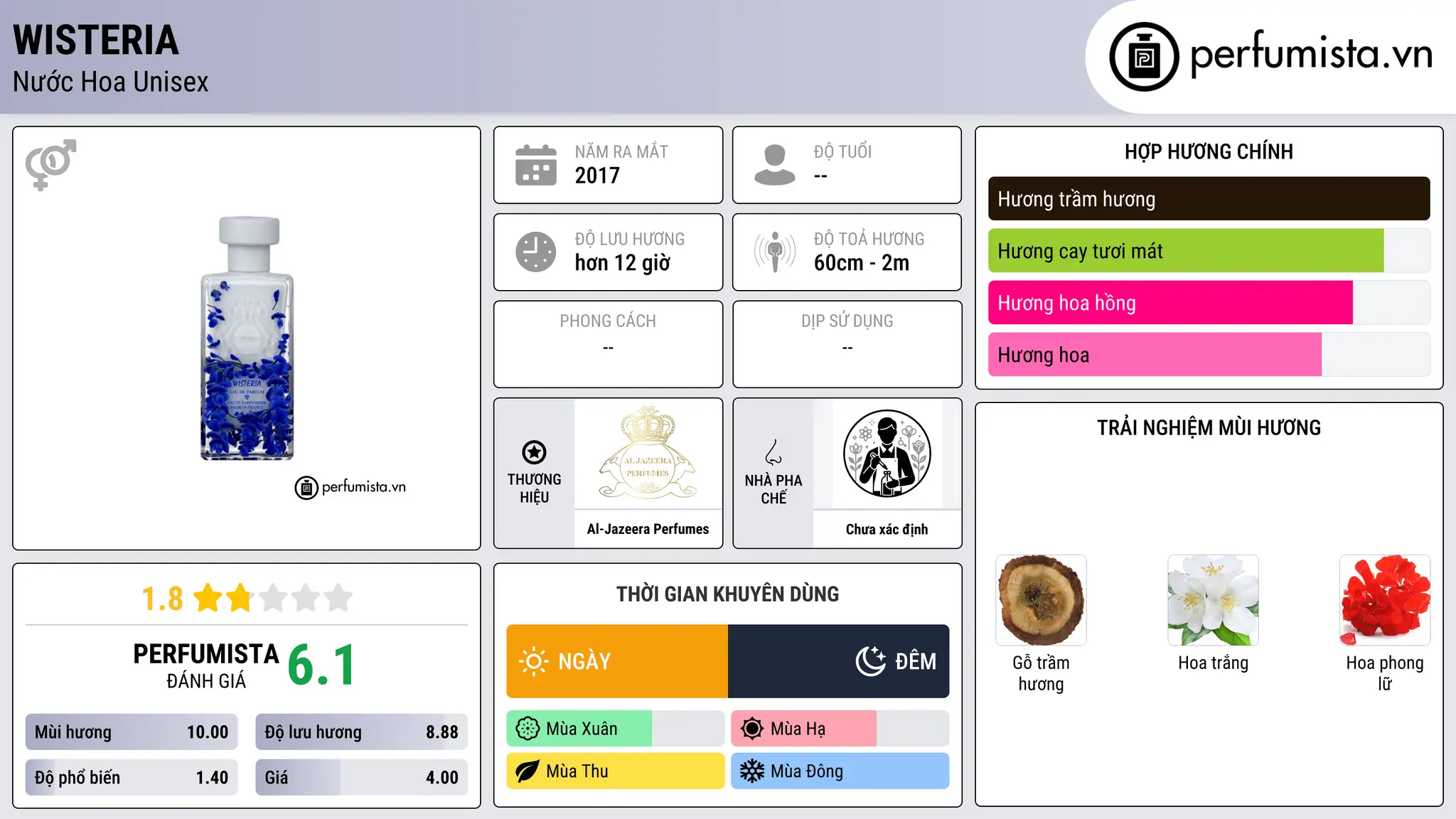Select the Ngày time segment
The height and width of the screenshot is (819, 1456).
tap(617, 661)
